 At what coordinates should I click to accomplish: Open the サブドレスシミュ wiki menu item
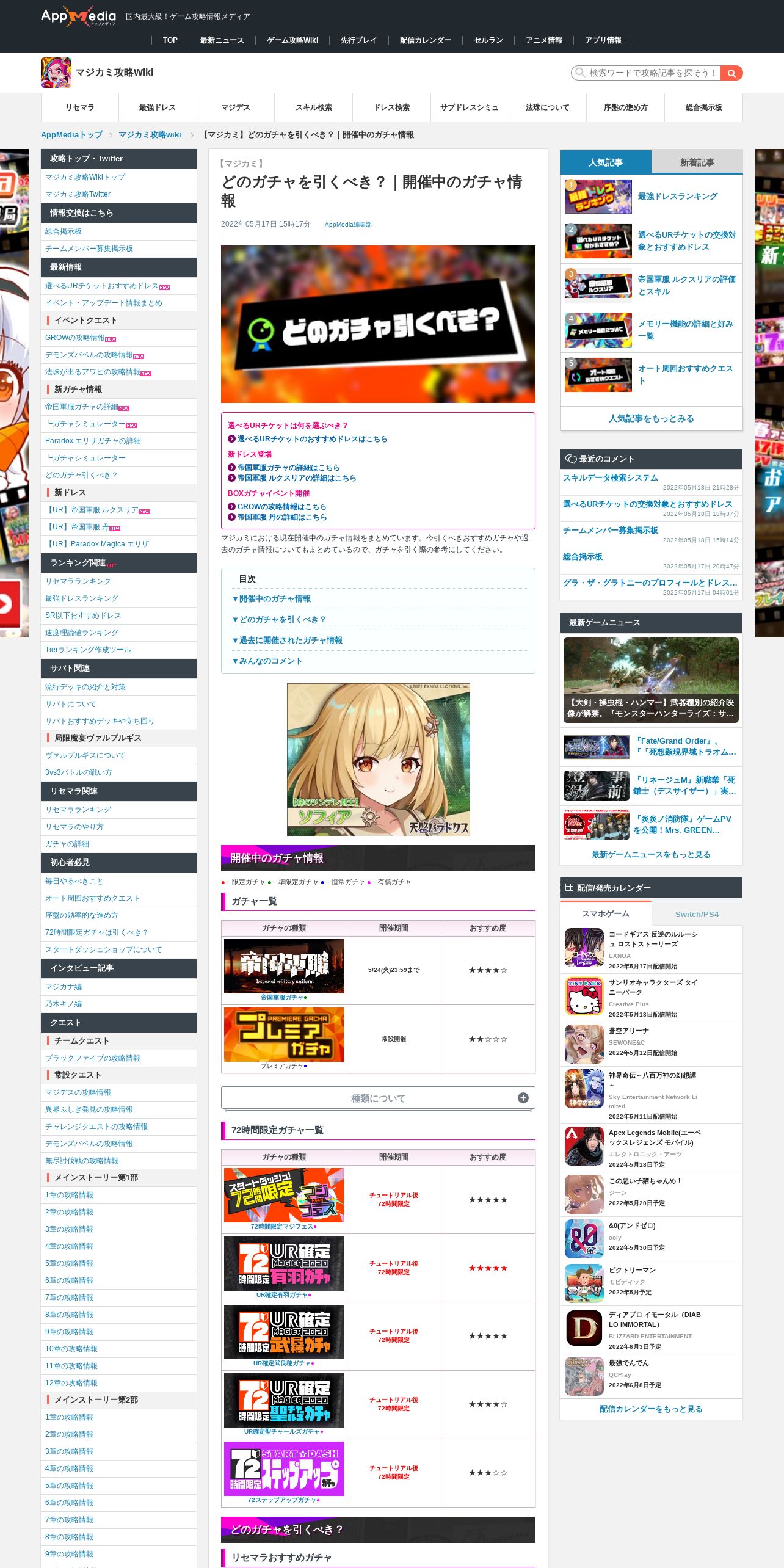470,107
